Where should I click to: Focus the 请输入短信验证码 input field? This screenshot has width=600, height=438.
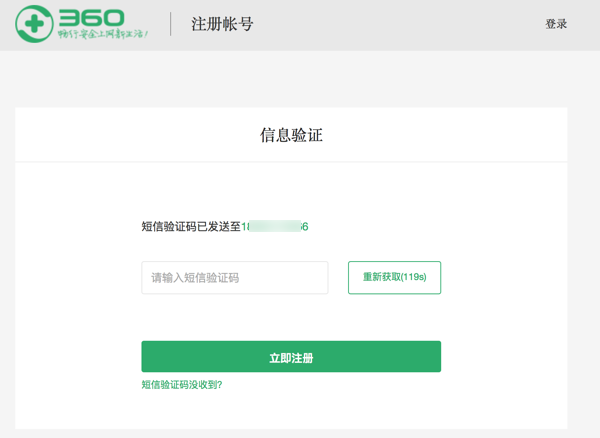pyautogui.click(x=234, y=278)
